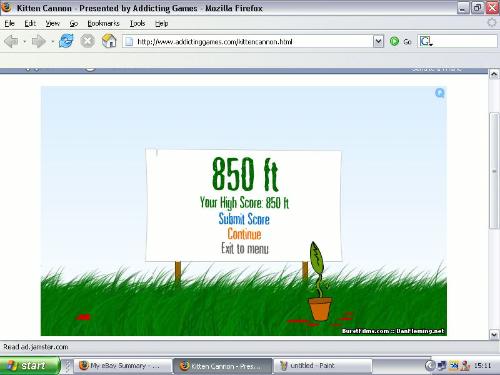Click the browser Back arrow icon
This screenshot has width=500, height=375.
[x=12, y=42]
